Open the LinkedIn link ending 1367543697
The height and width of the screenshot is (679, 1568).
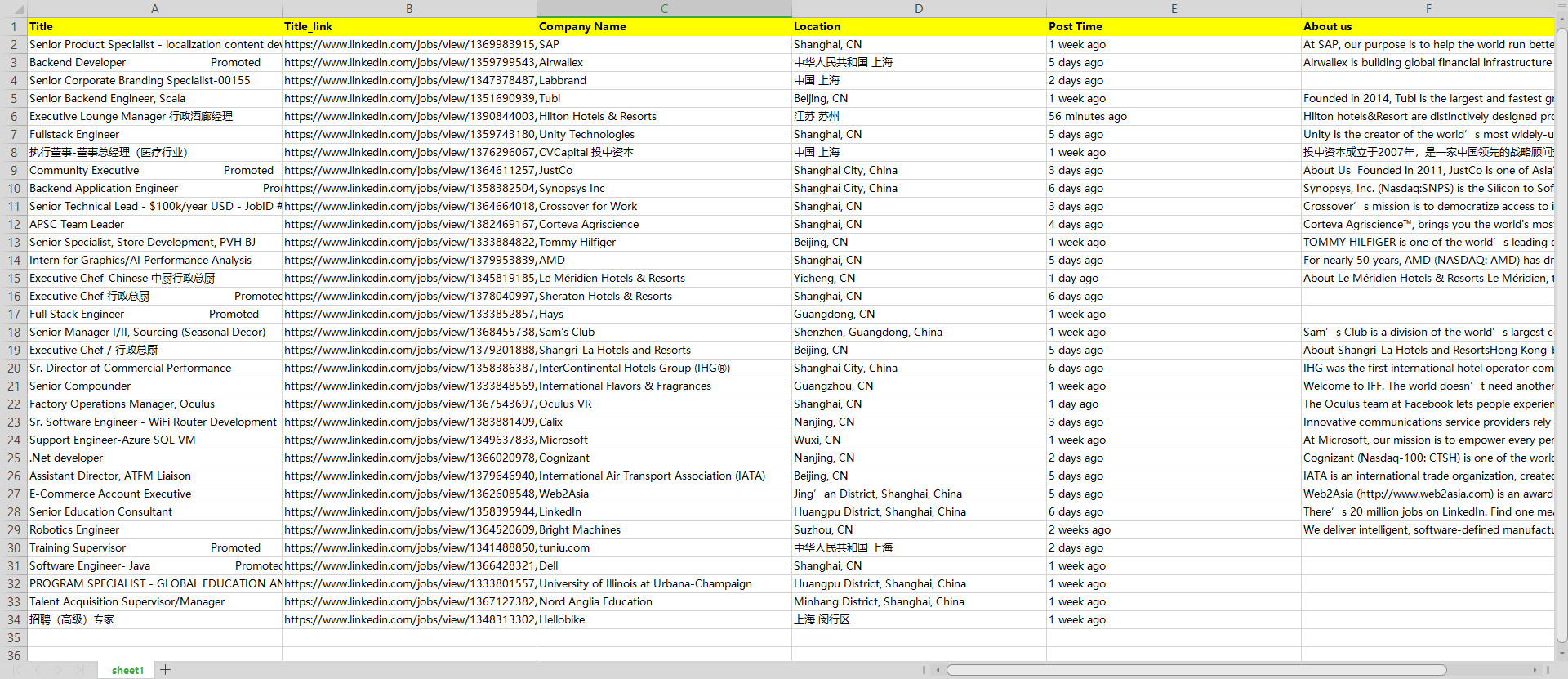pos(409,404)
